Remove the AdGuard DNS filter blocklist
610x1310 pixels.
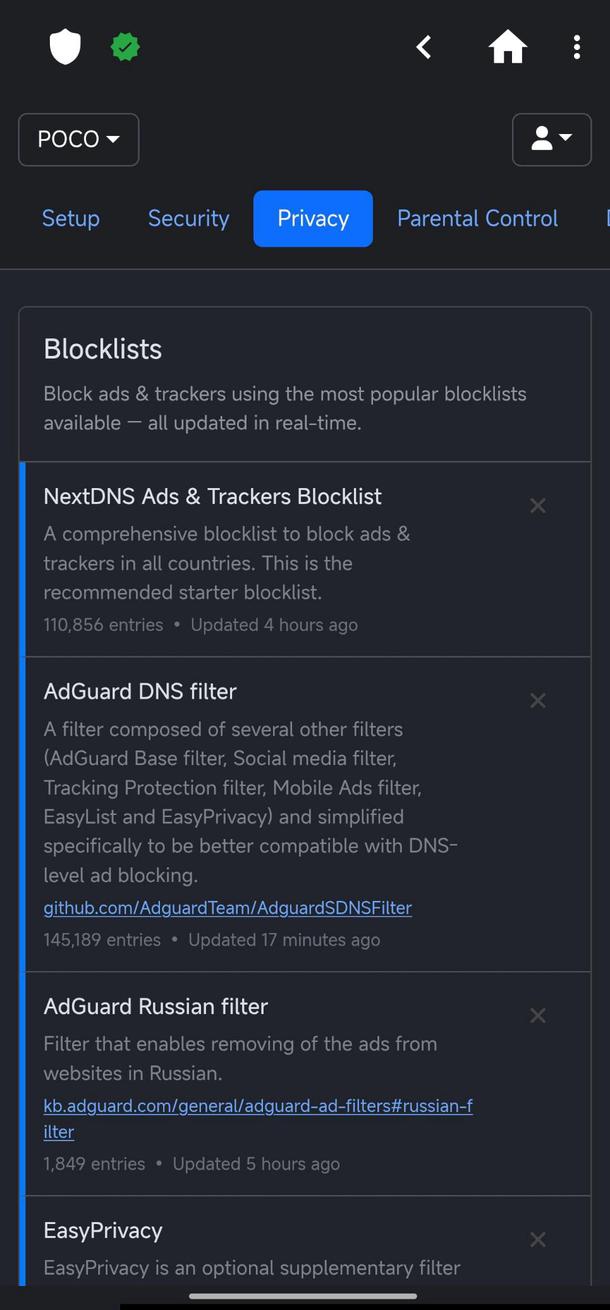coord(537,700)
